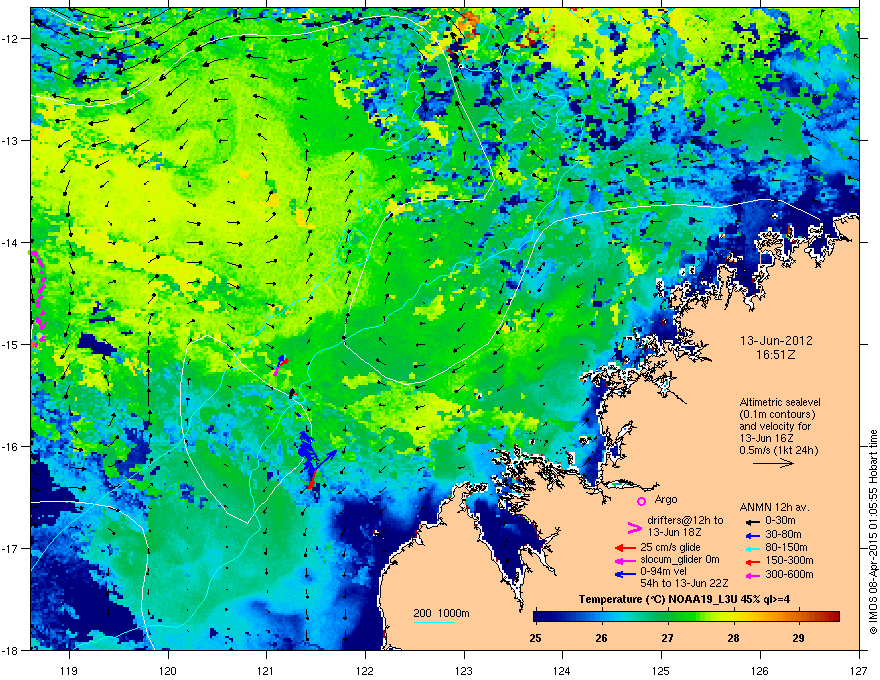Click the 54h to 13-Jun 22Z text
The height and width of the screenshot is (680, 880).
pos(684,583)
